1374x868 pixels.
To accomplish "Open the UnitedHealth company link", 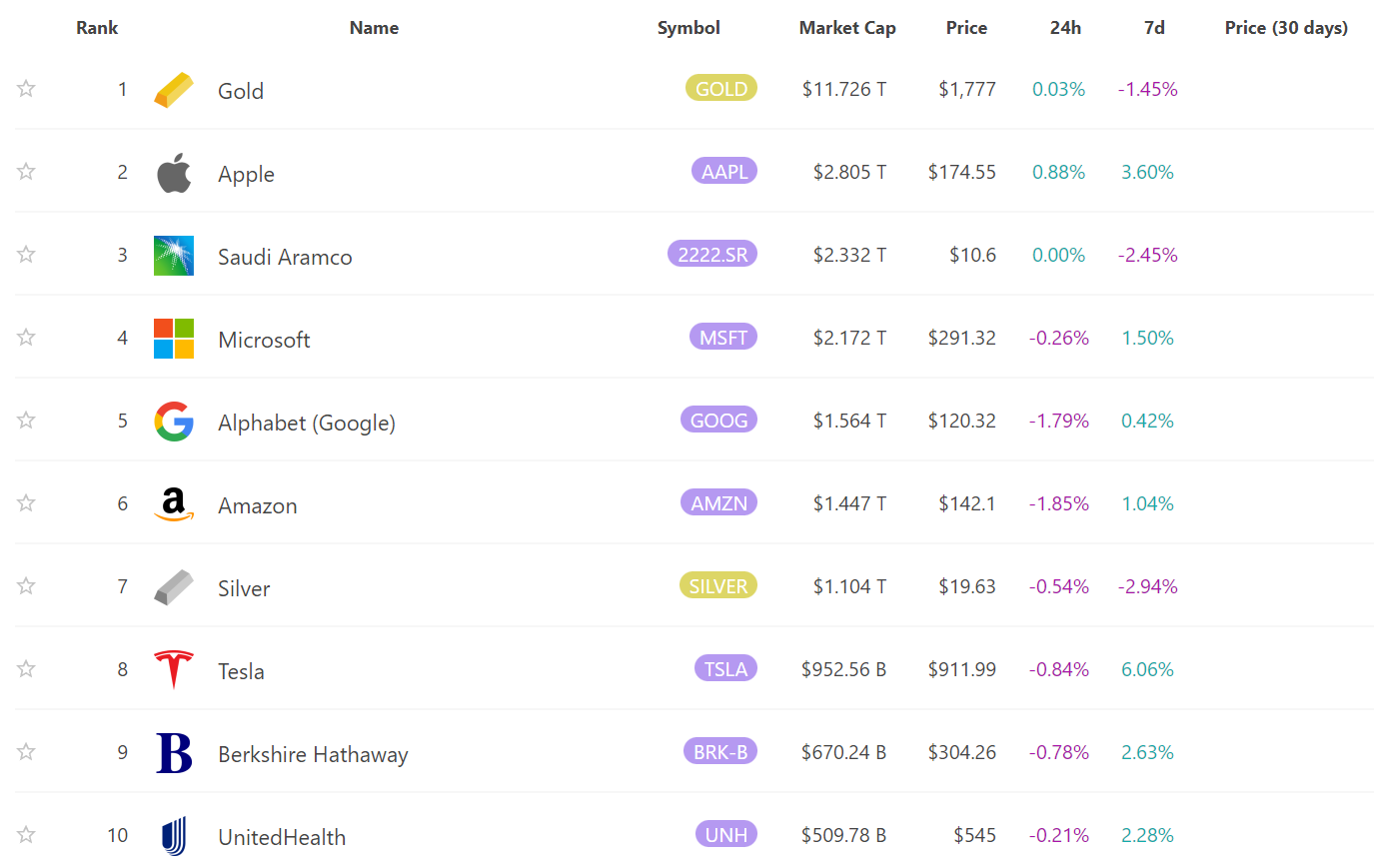I will pyautogui.click(x=282, y=837).
